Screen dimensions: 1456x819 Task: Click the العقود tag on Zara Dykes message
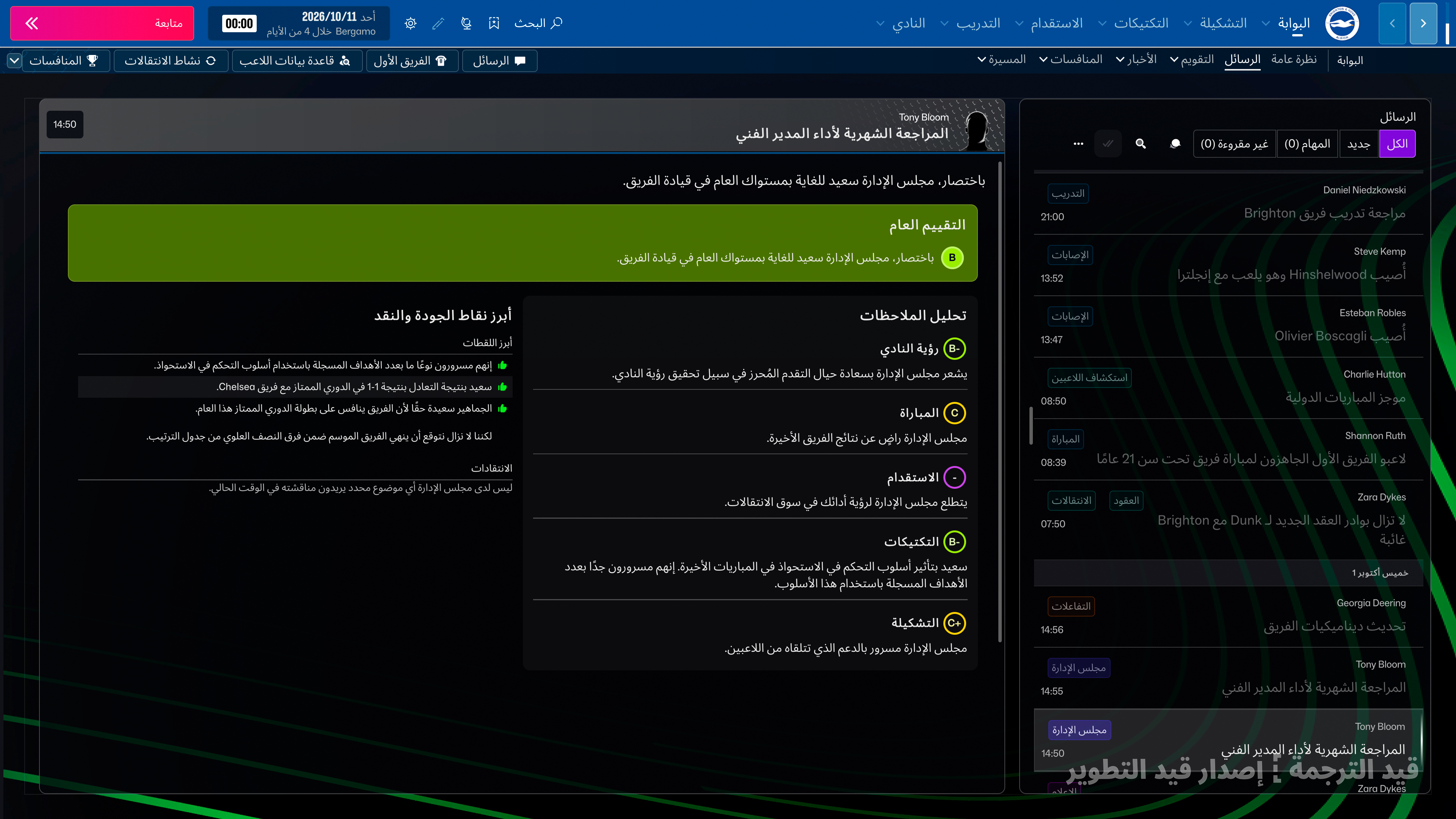pos(1127,501)
